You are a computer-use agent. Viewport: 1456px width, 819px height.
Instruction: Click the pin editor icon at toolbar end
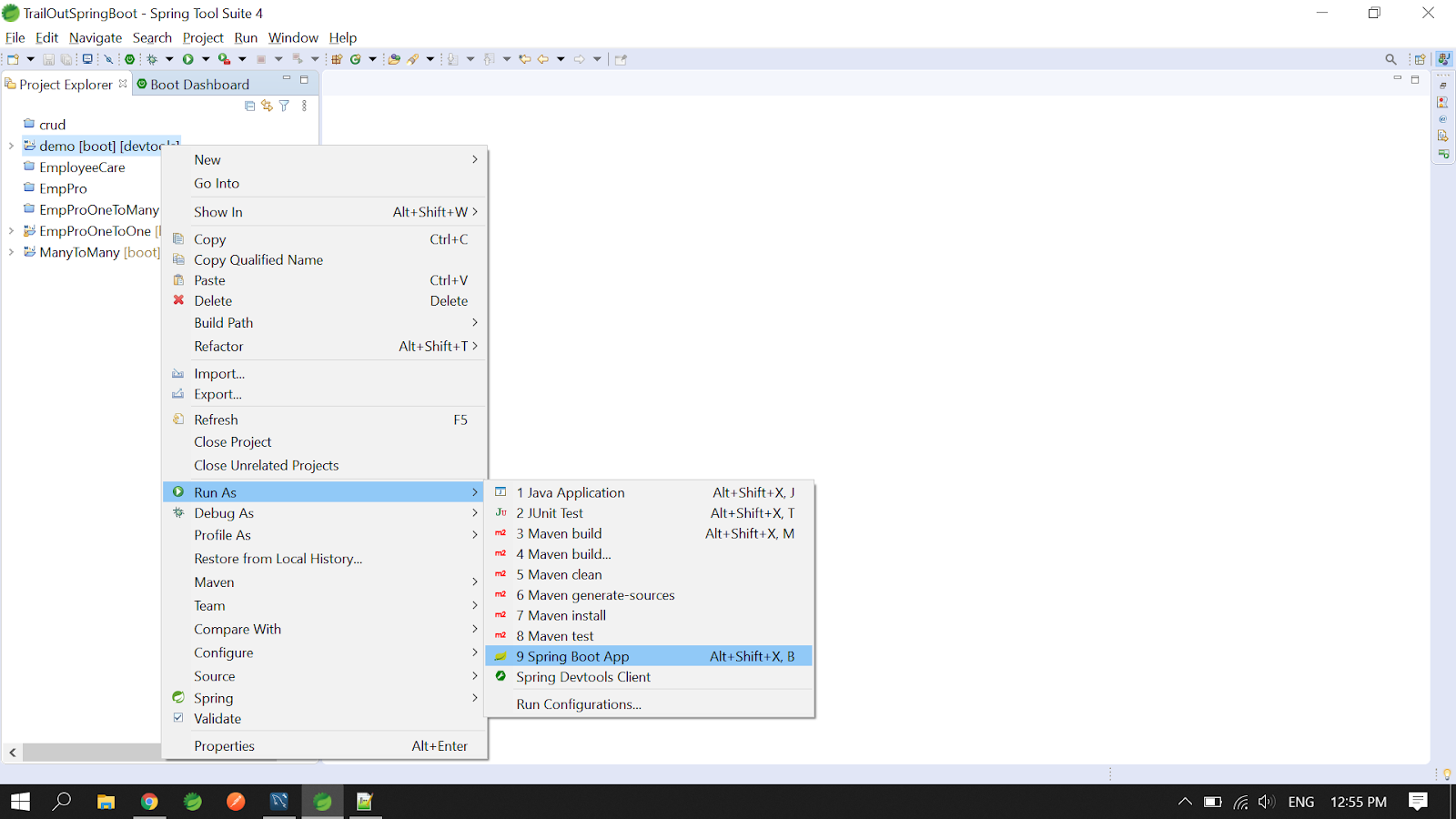(x=621, y=59)
